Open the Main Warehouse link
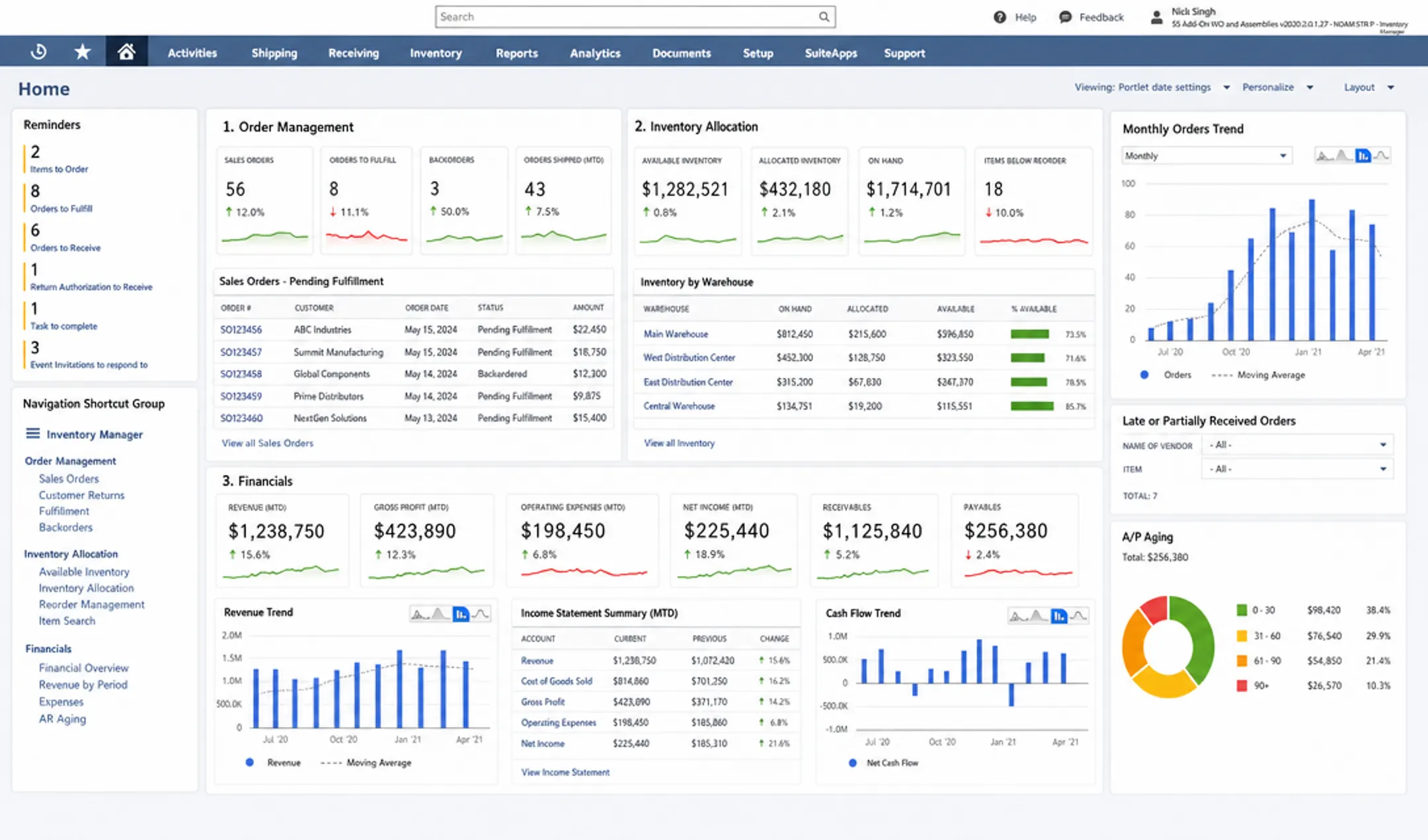 676,334
